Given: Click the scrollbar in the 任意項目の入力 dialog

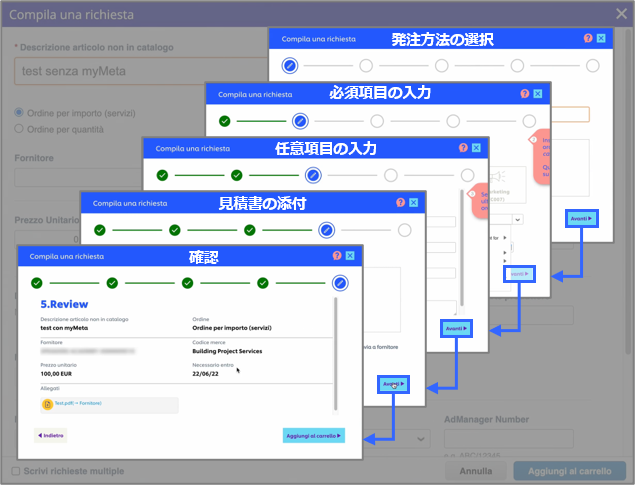Looking at the screenshot, I should (462, 248).
